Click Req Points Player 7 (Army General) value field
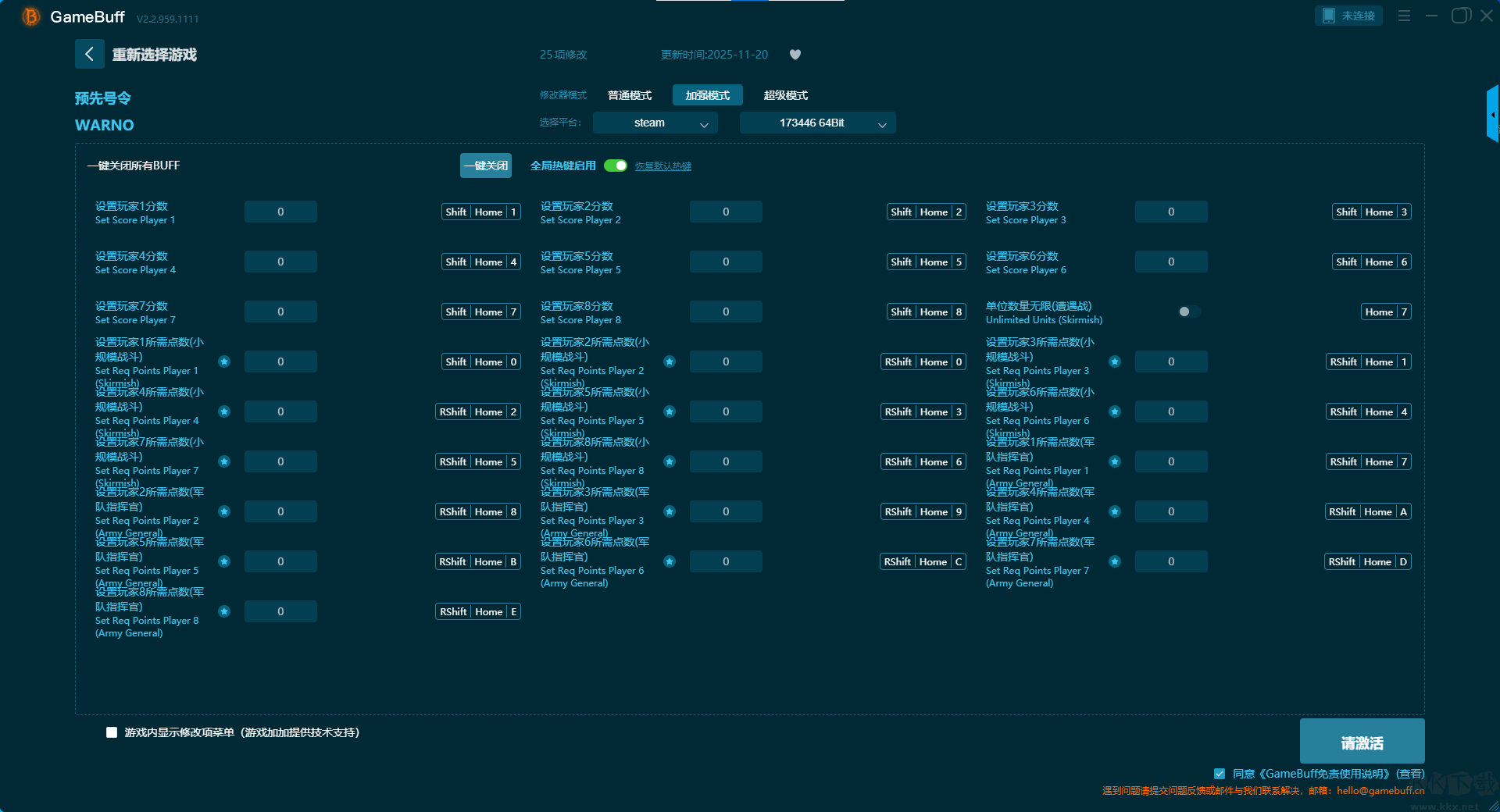Image resolution: width=1500 pixels, height=812 pixels. click(1171, 561)
